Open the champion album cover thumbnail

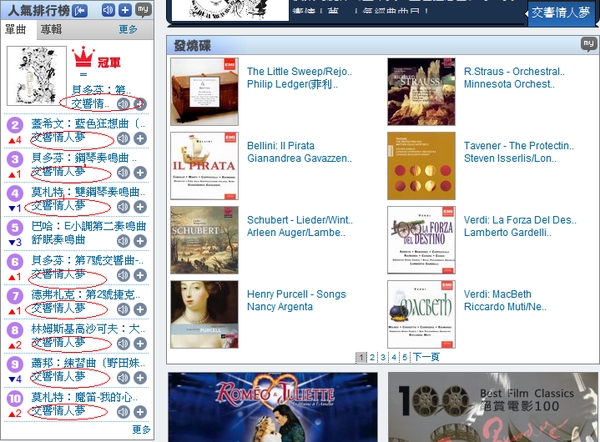tap(37, 76)
